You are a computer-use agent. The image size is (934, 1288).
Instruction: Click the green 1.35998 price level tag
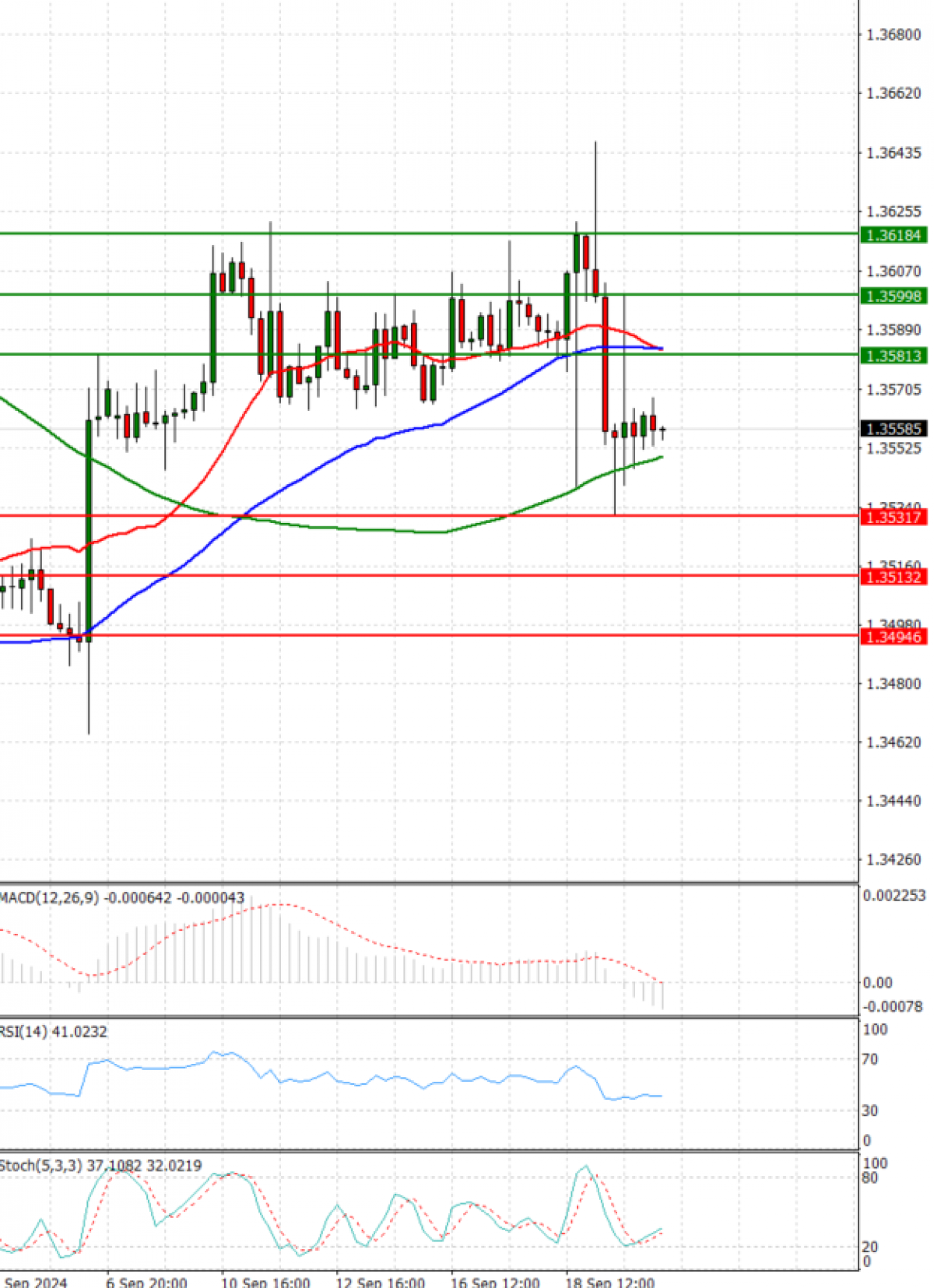click(x=893, y=297)
